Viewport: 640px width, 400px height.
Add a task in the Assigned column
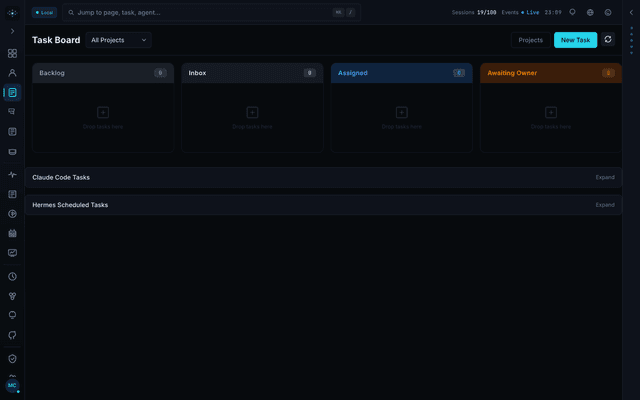coord(402,112)
